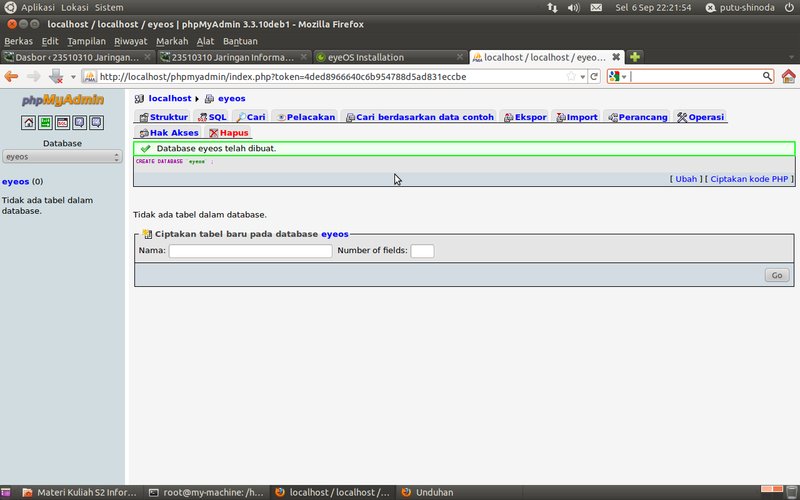Open the Riwayat menu
The image size is (800, 500).
(x=131, y=41)
